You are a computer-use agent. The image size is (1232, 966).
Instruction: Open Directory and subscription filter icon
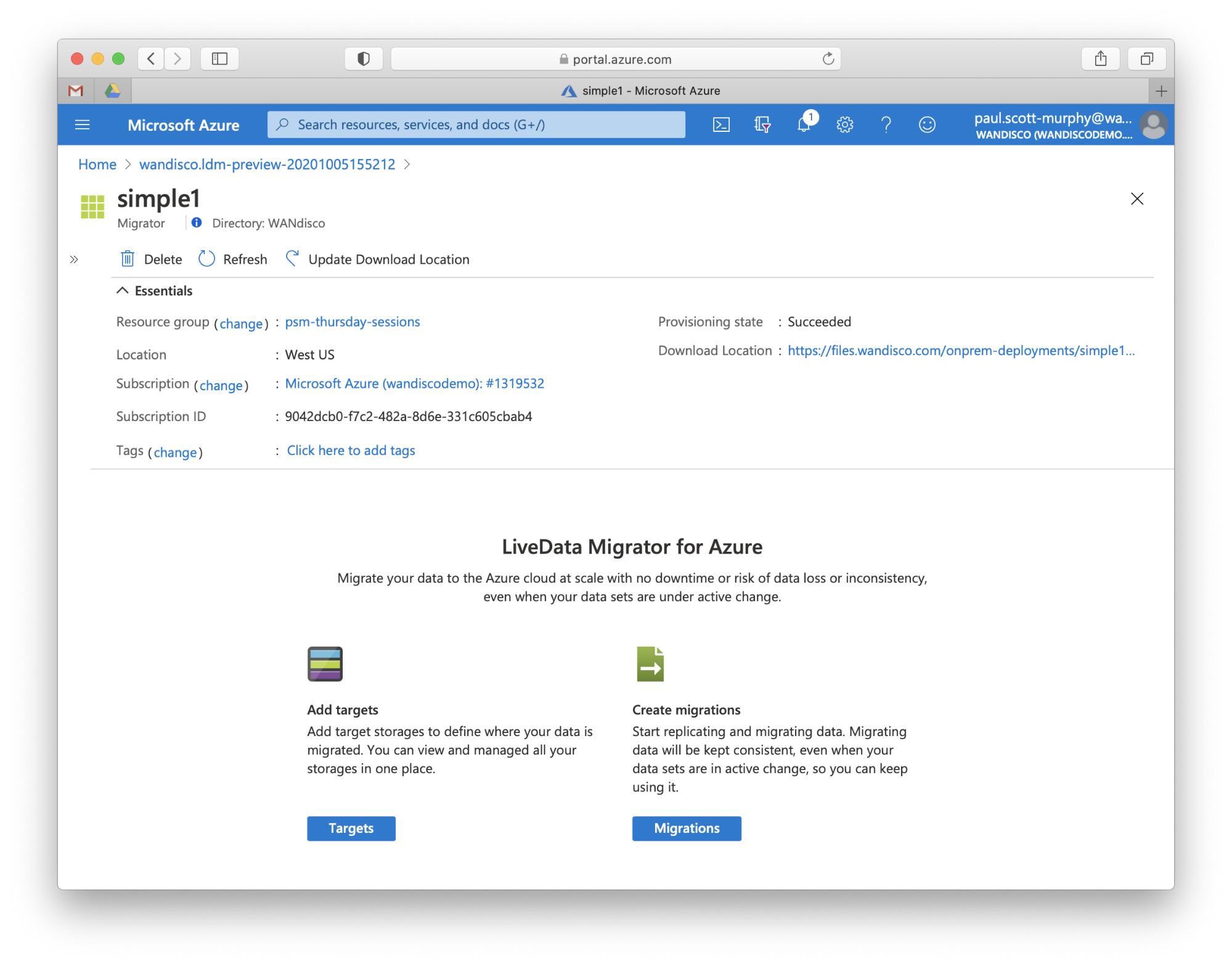762,125
